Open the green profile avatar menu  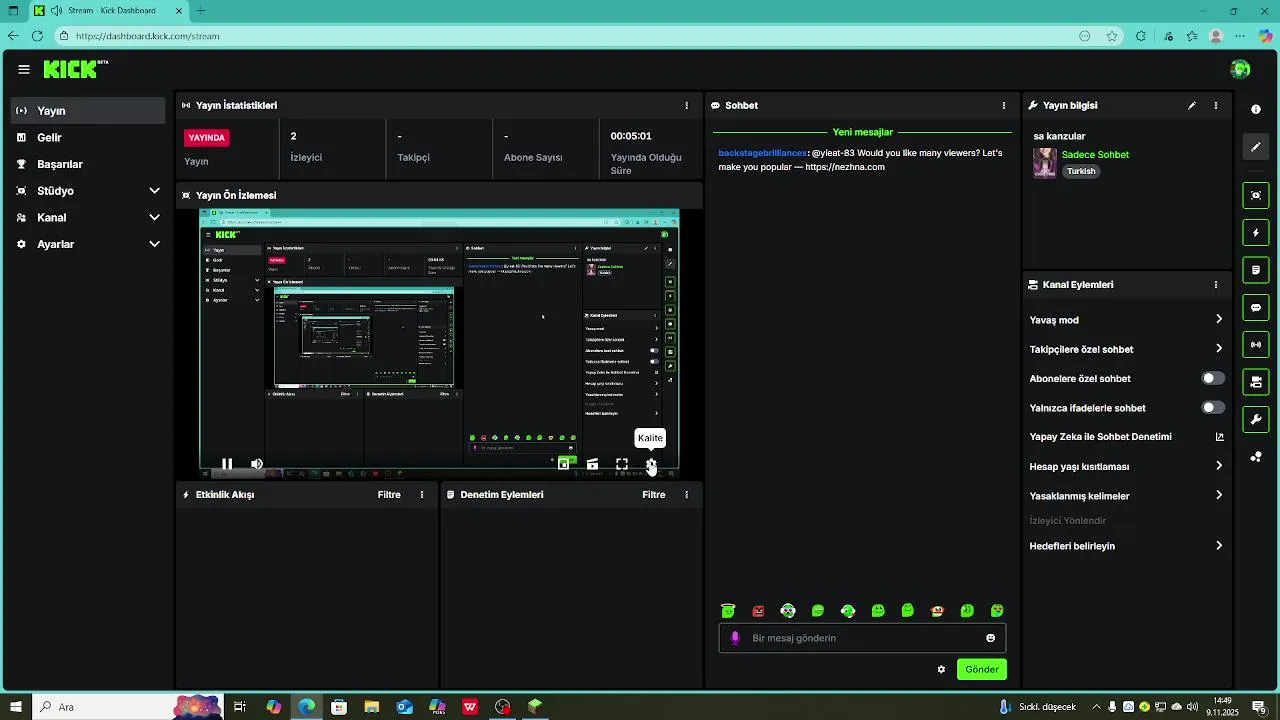(1240, 69)
